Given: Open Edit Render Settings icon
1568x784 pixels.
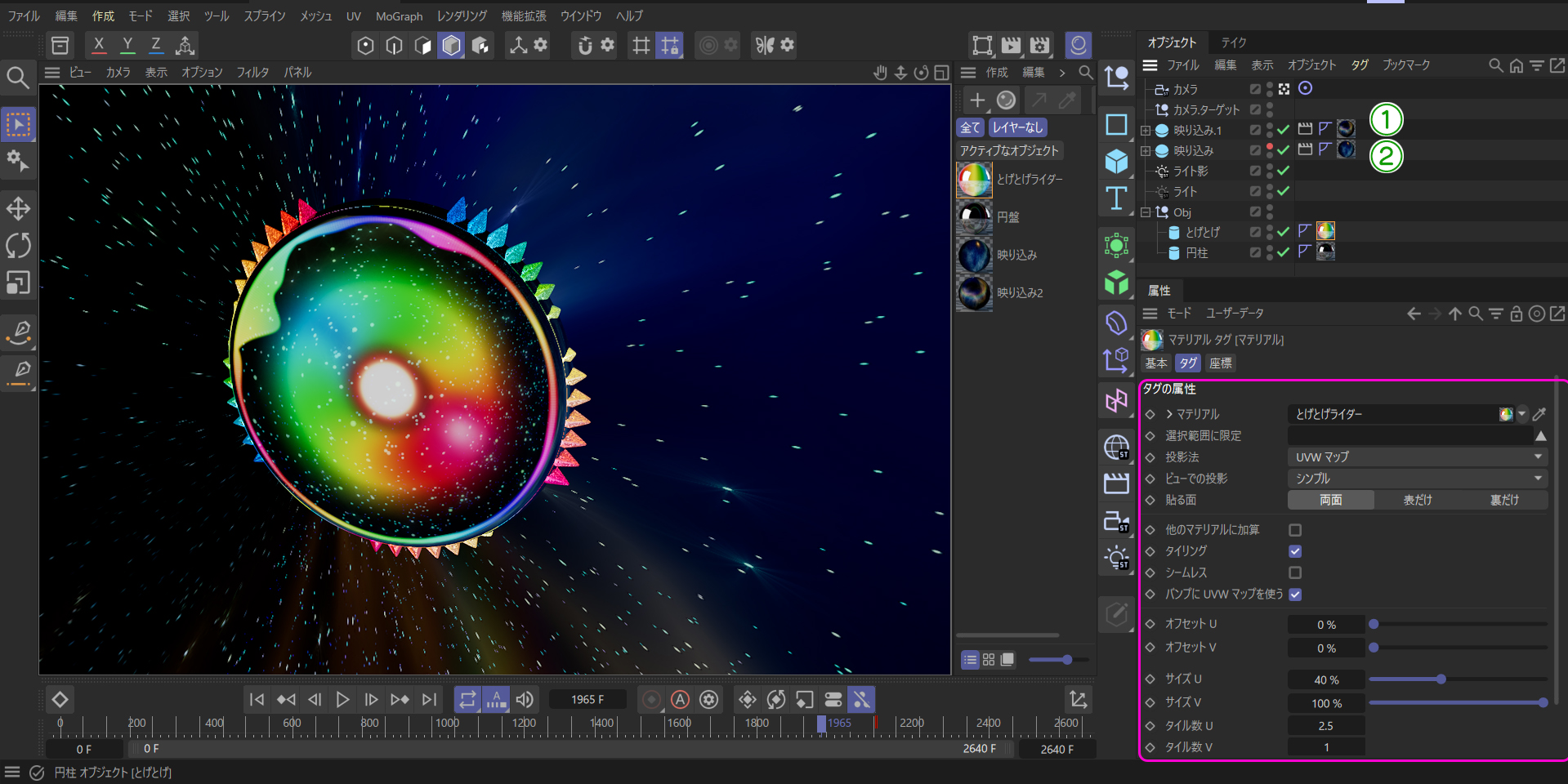Looking at the screenshot, I should 1039,45.
